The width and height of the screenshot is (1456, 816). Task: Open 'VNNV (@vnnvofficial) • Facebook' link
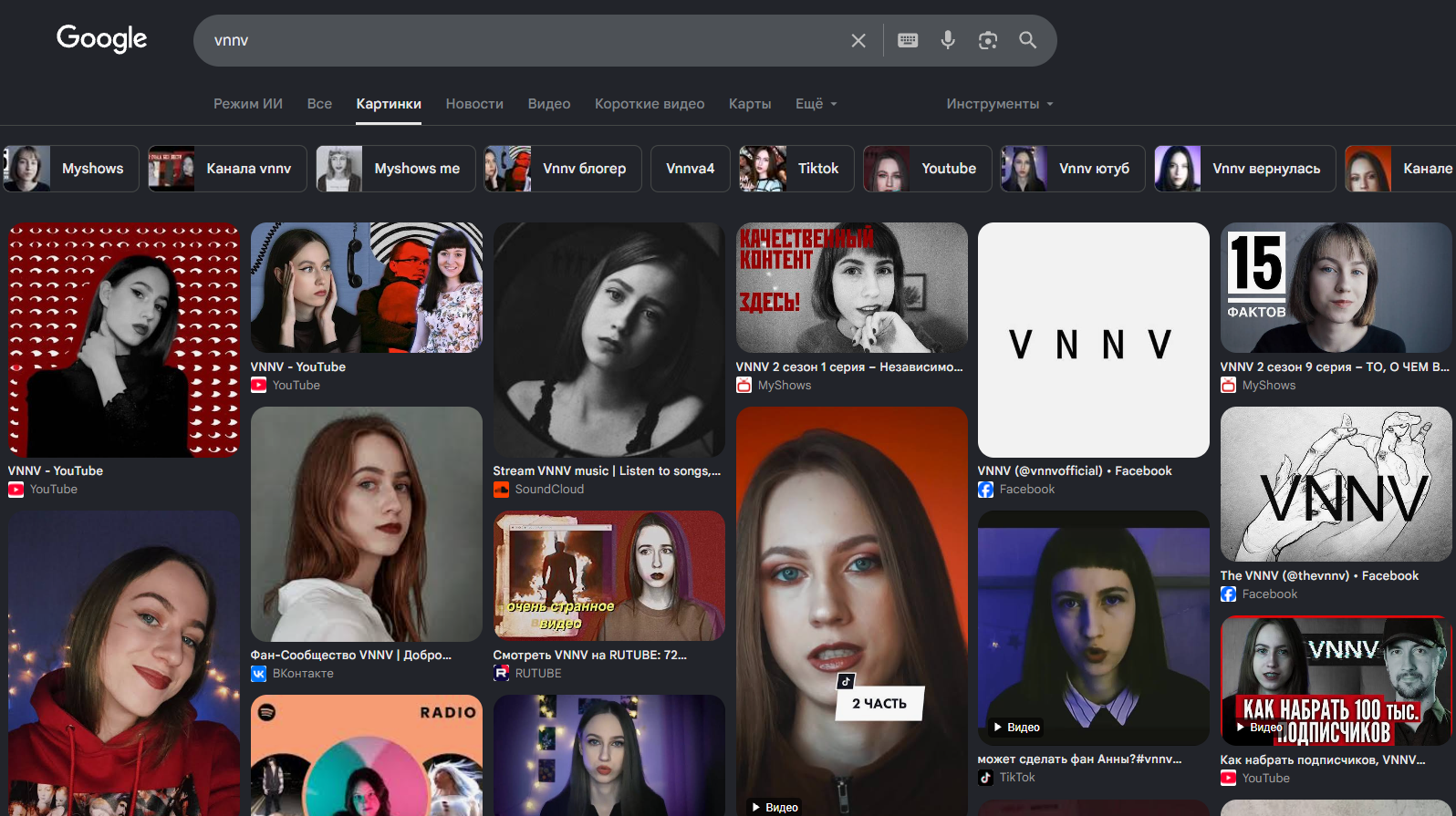[x=1075, y=471]
